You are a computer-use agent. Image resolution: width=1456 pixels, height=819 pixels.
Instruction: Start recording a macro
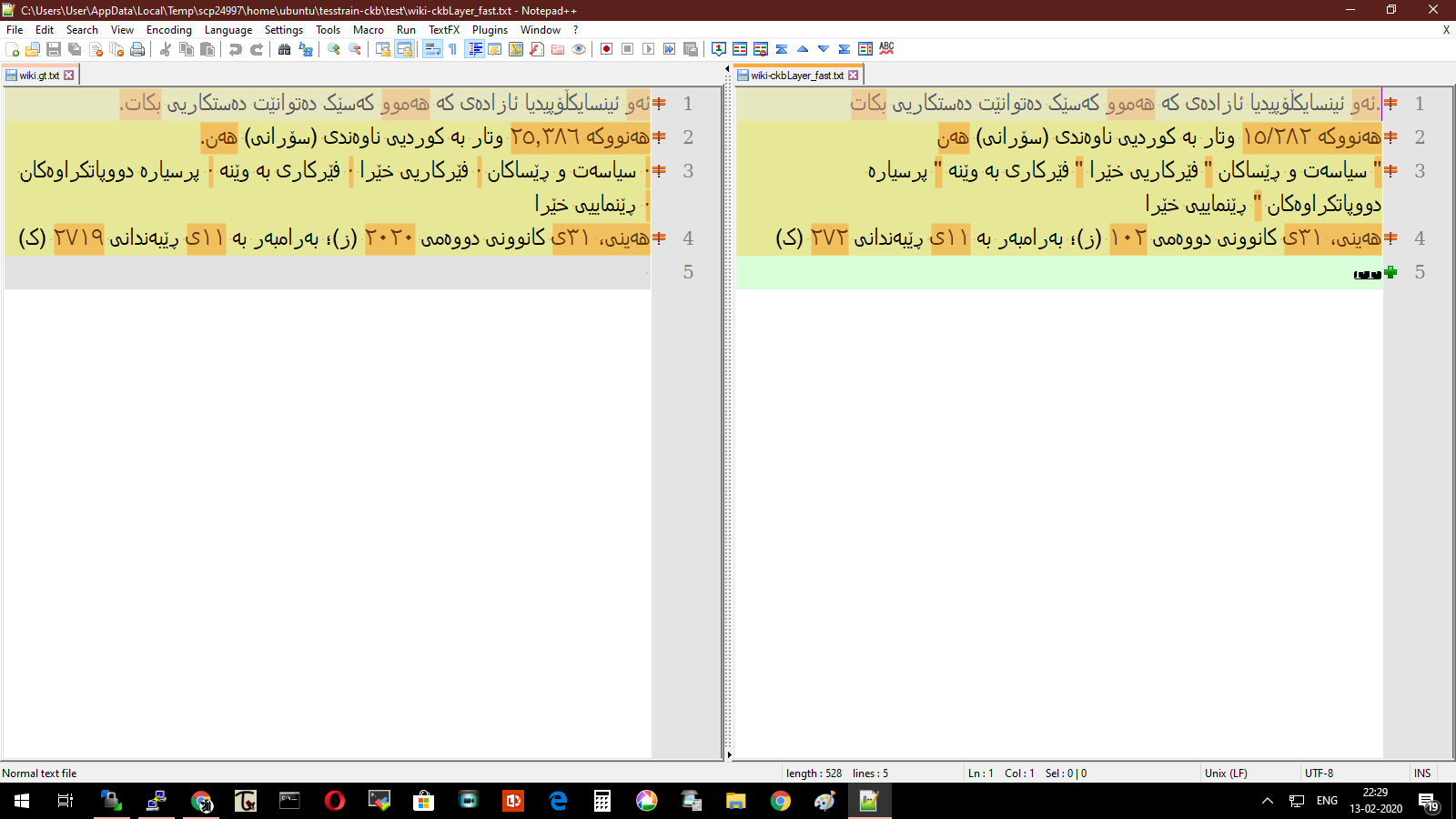(x=606, y=49)
